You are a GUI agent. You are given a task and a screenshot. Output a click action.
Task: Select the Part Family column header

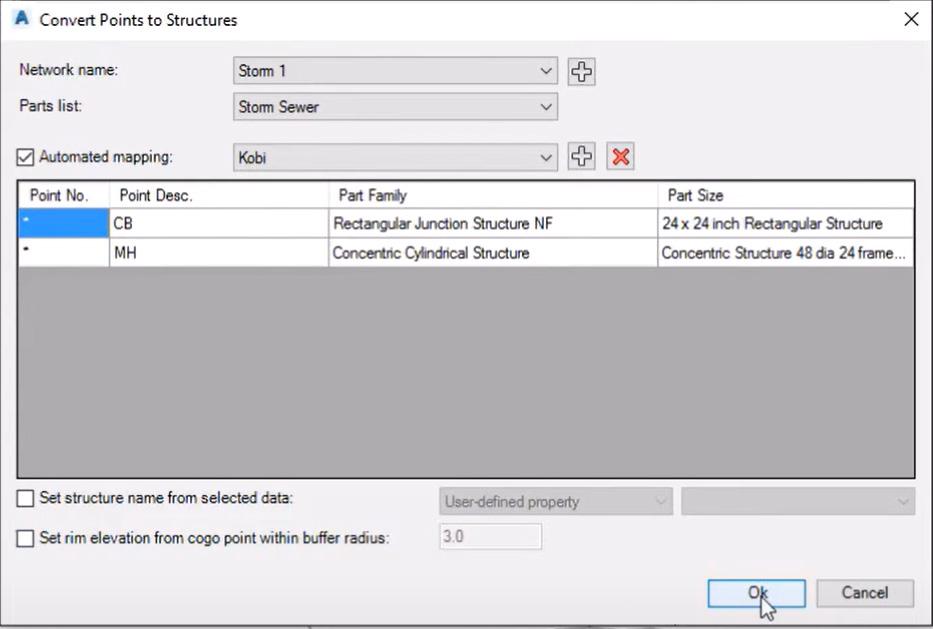pos(493,195)
